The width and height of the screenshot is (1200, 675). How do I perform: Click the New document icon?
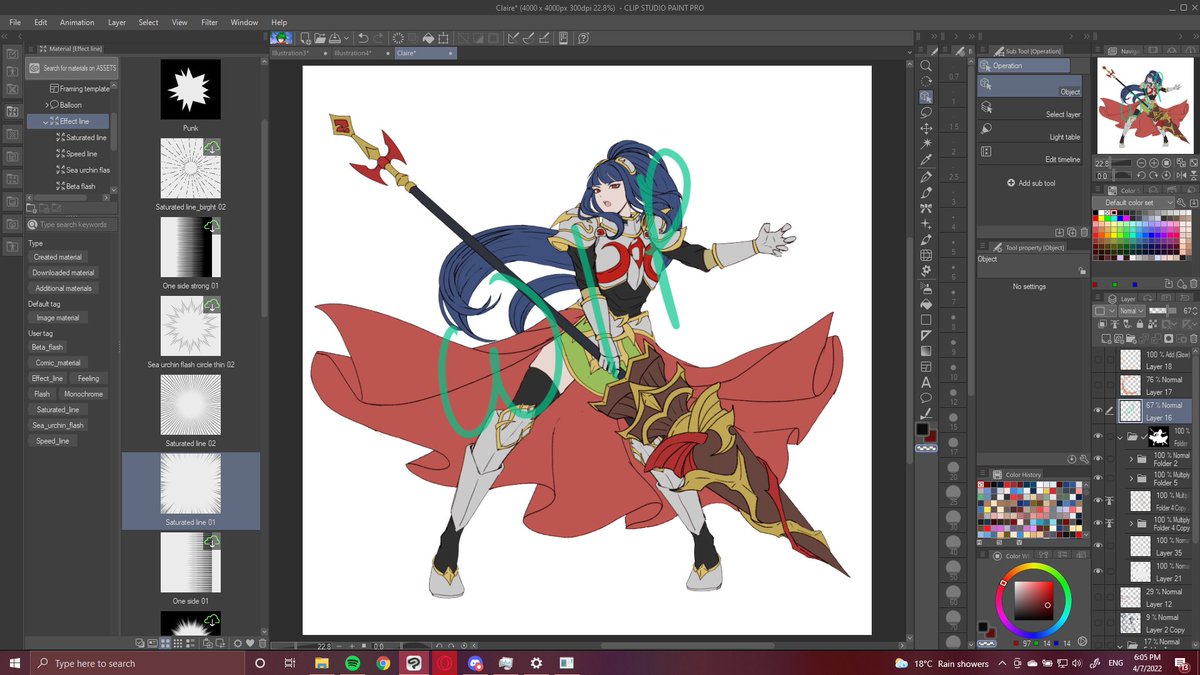tap(305, 39)
